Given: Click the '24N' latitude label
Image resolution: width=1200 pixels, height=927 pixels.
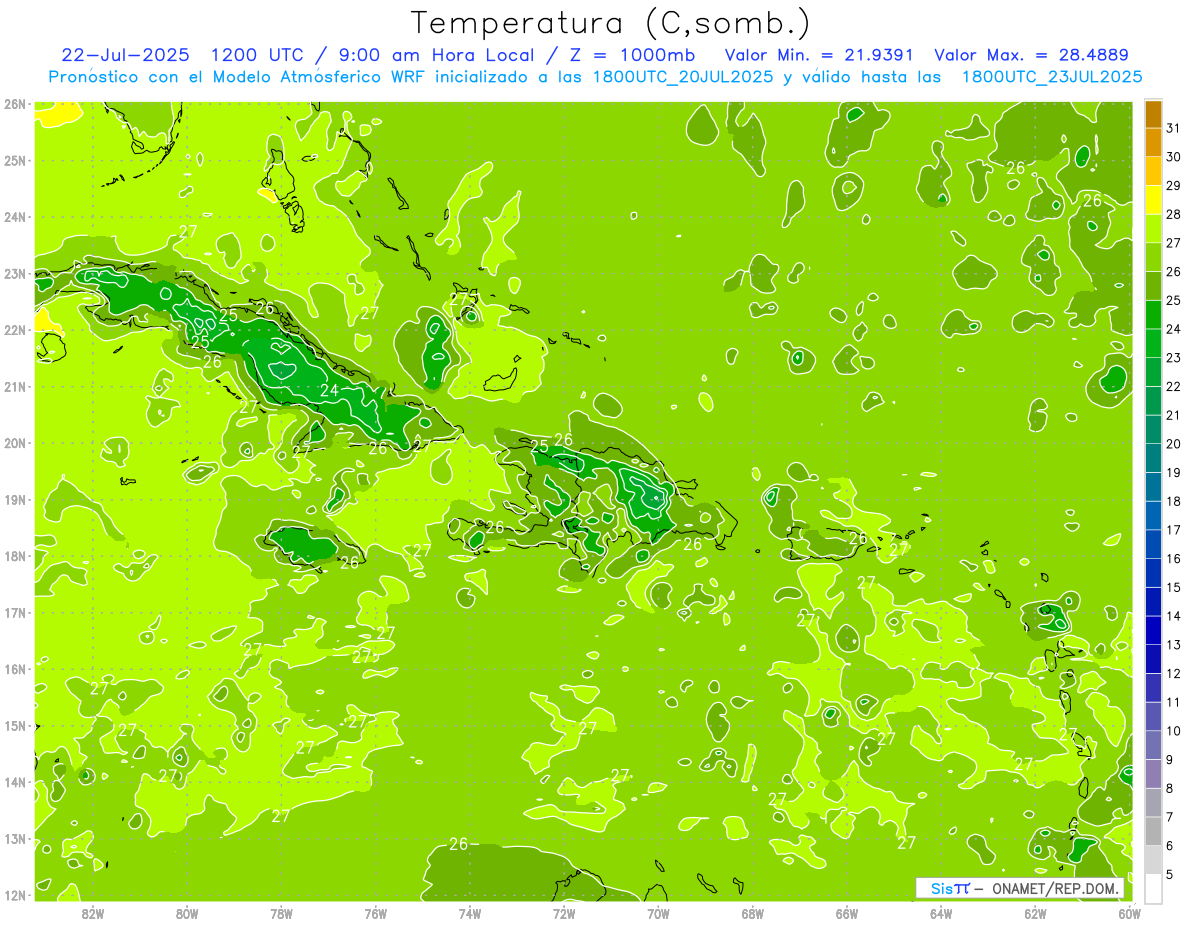Looking at the screenshot, I should [x=14, y=217].
